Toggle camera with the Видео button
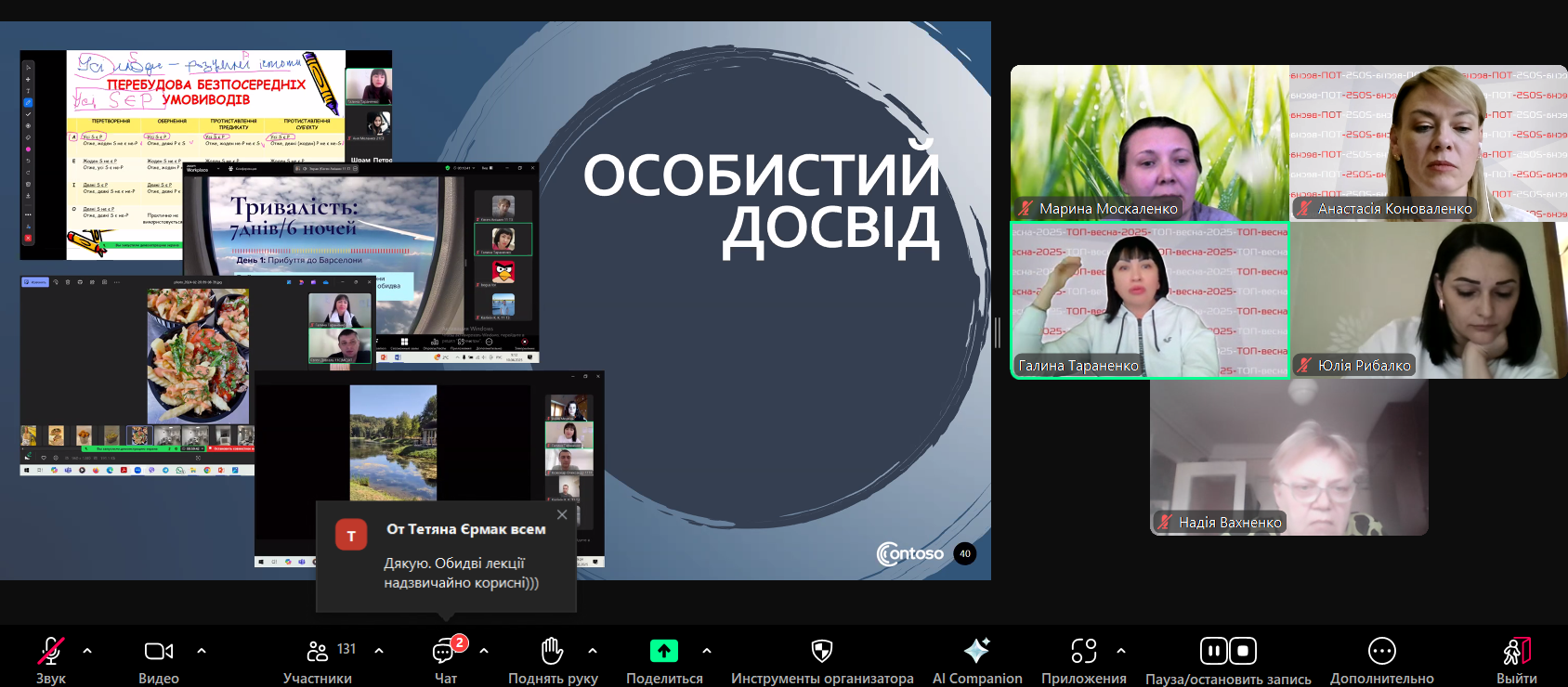The height and width of the screenshot is (687, 1568). pos(159,652)
